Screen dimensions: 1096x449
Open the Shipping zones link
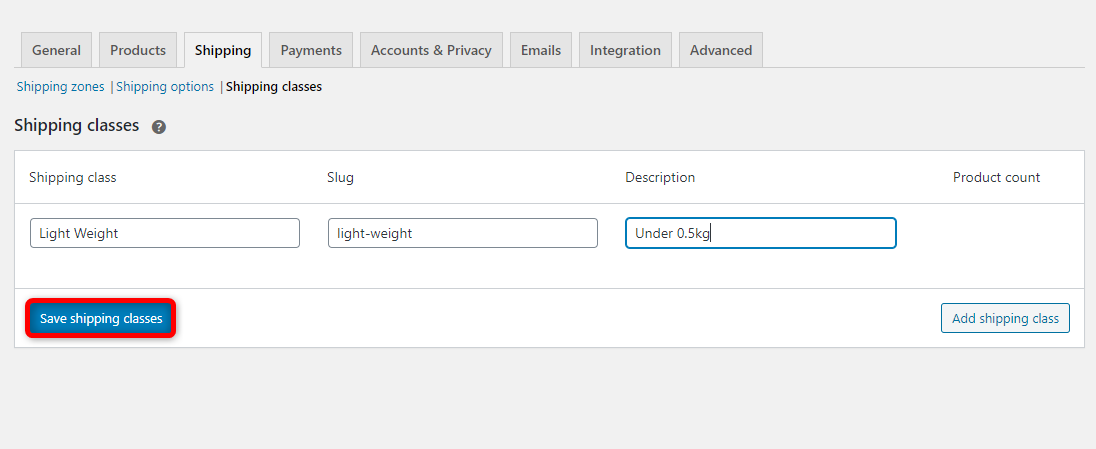(x=60, y=87)
